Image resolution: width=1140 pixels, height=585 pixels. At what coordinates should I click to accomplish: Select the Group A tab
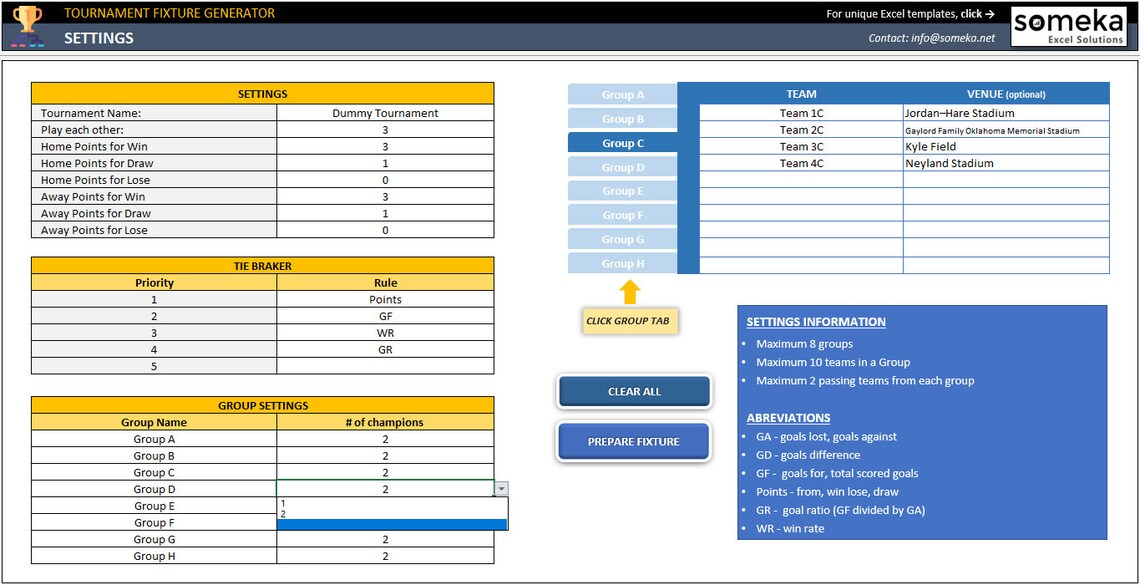pos(621,94)
